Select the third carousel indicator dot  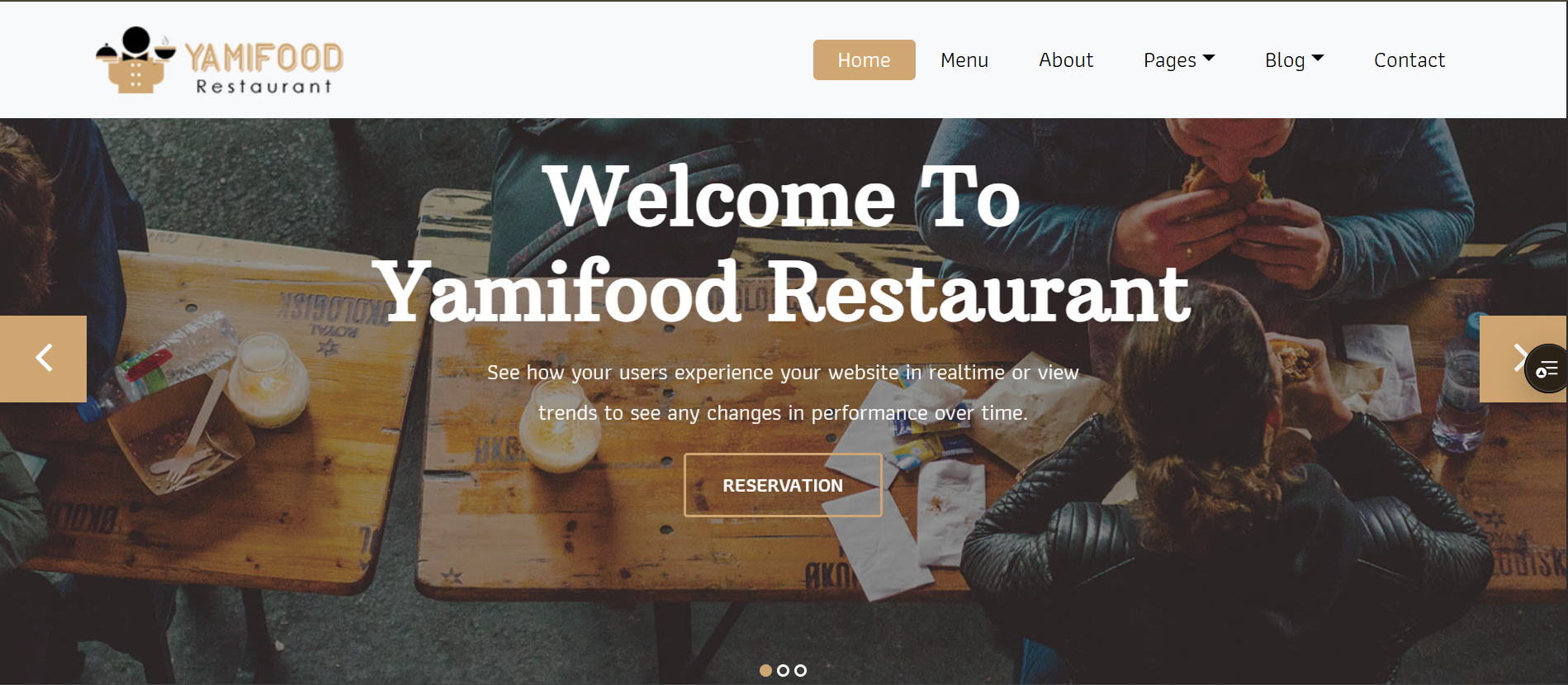click(x=800, y=671)
